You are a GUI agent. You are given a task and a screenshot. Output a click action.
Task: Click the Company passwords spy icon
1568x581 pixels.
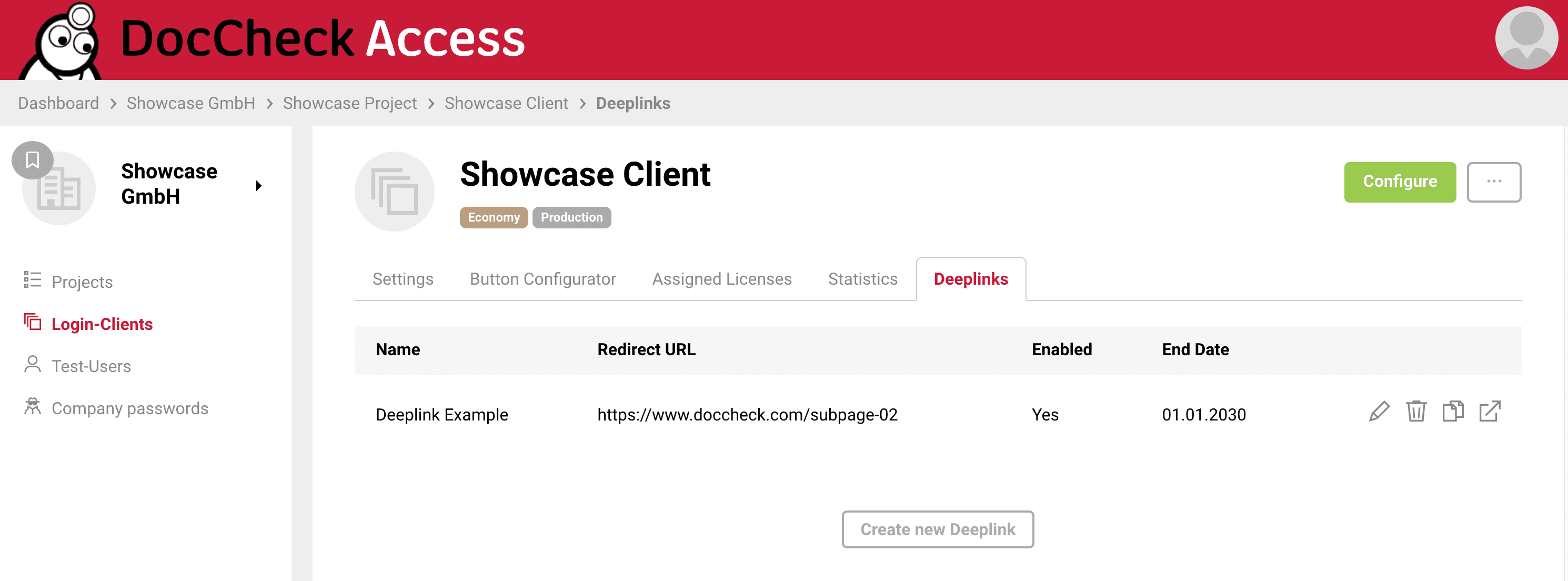click(32, 406)
